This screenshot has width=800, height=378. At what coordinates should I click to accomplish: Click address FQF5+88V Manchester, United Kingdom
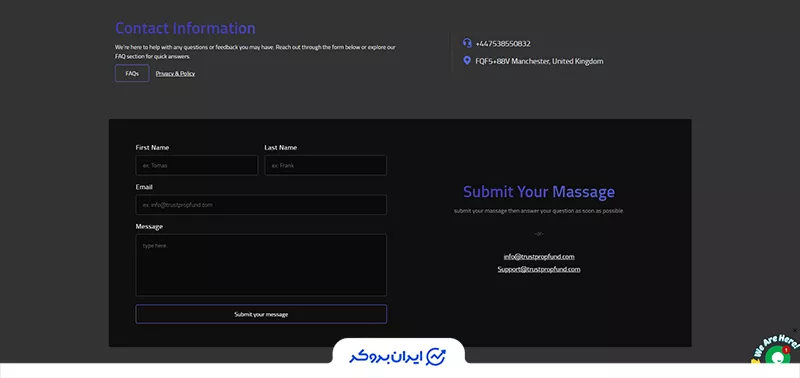pyautogui.click(x=539, y=61)
